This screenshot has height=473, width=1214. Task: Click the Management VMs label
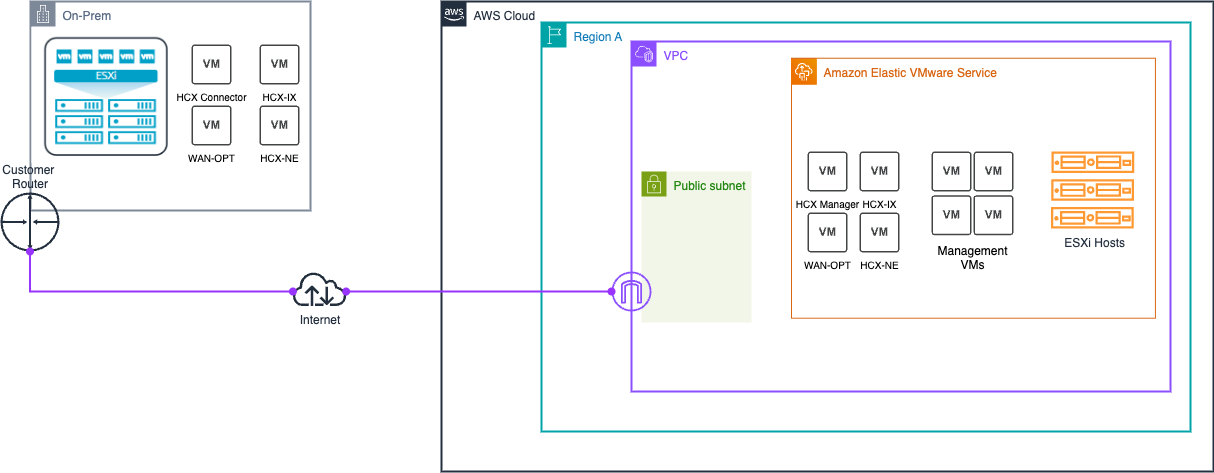point(971,258)
